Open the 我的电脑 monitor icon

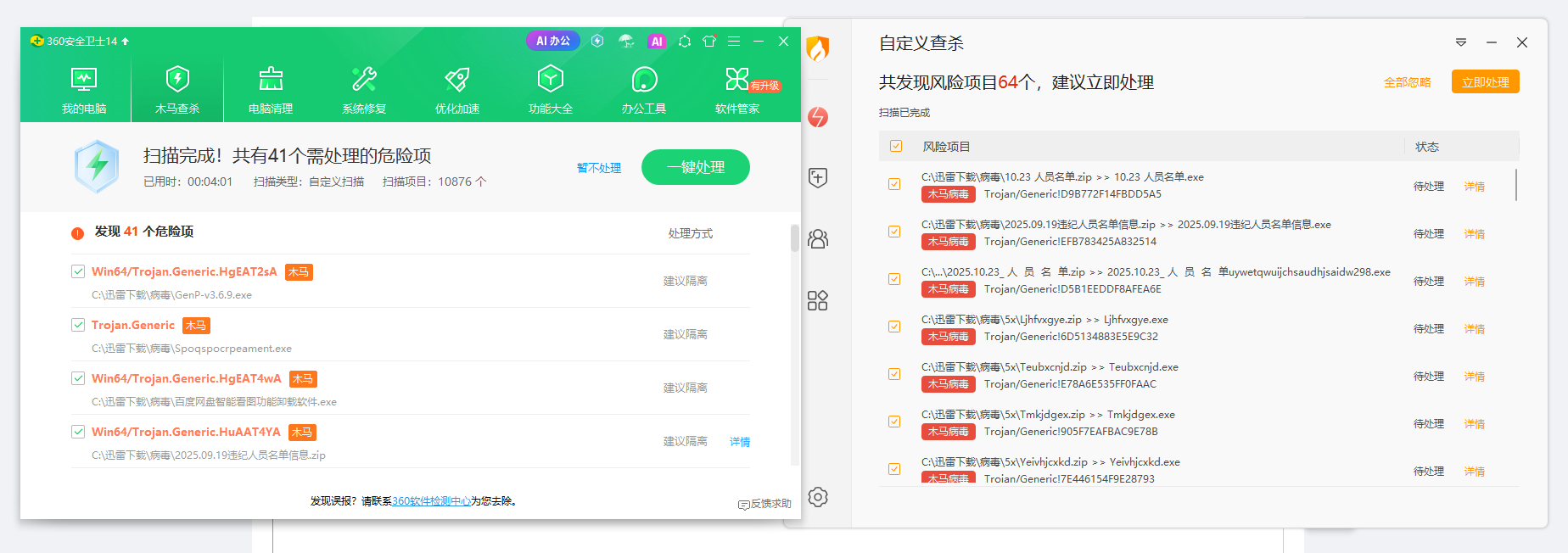coord(84,80)
